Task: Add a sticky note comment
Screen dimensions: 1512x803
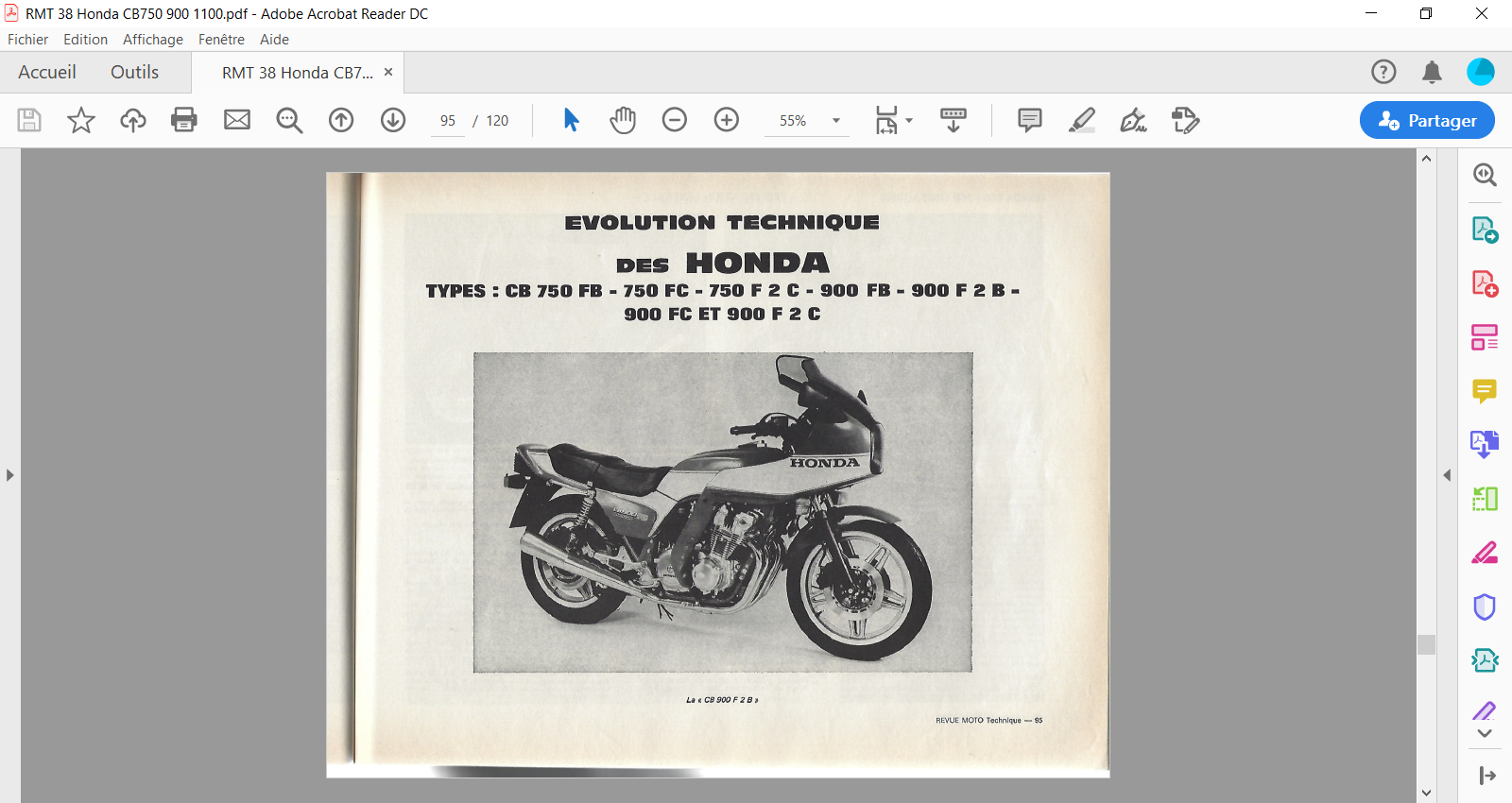Action: click(x=1030, y=120)
